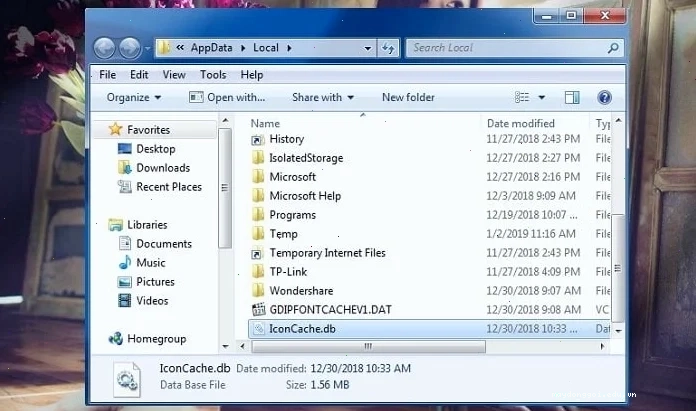Open the address bar history dropdown
This screenshot has width=696, height=411.
click(x=368, y=48)
